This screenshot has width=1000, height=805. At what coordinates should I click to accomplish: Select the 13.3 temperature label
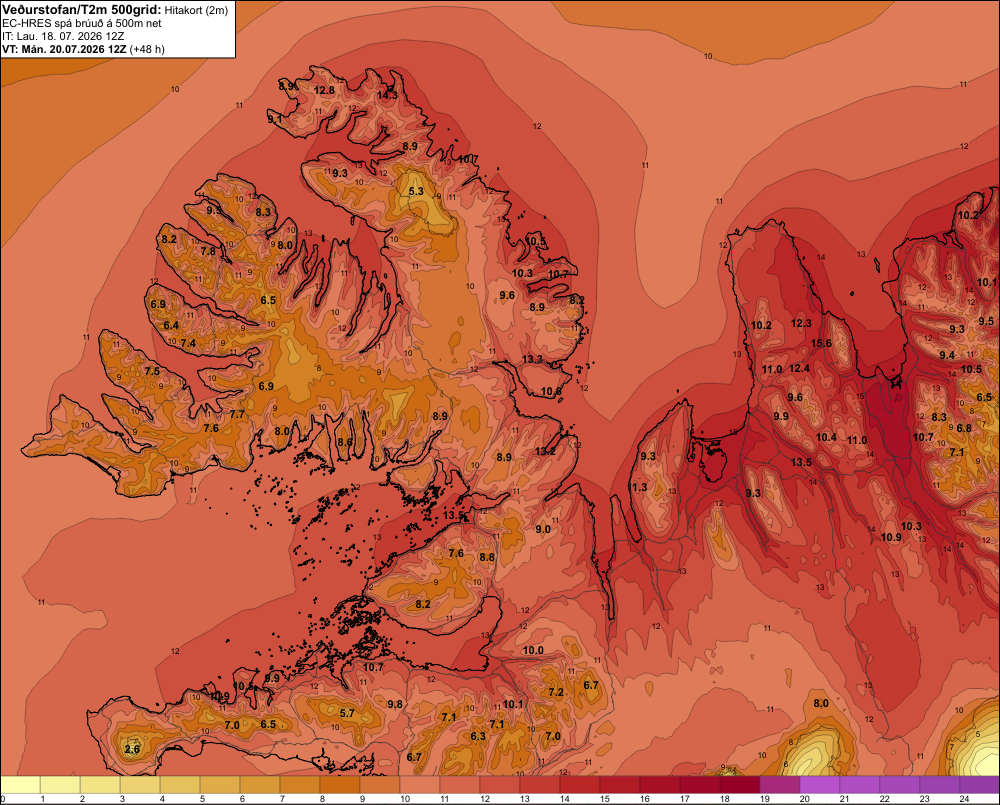point(532,359)
